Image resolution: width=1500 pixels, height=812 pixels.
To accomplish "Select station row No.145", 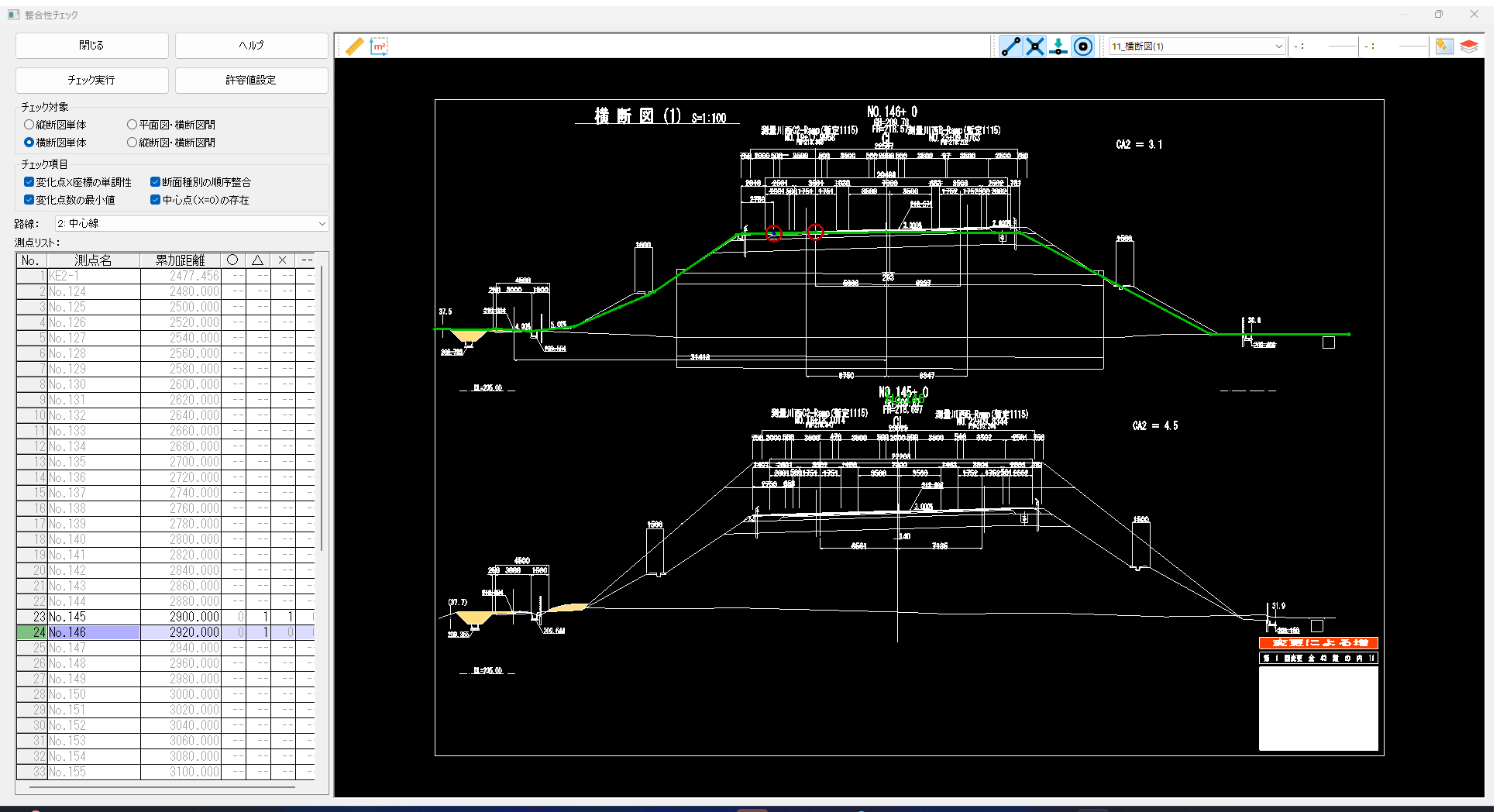I will click(165, 617).
